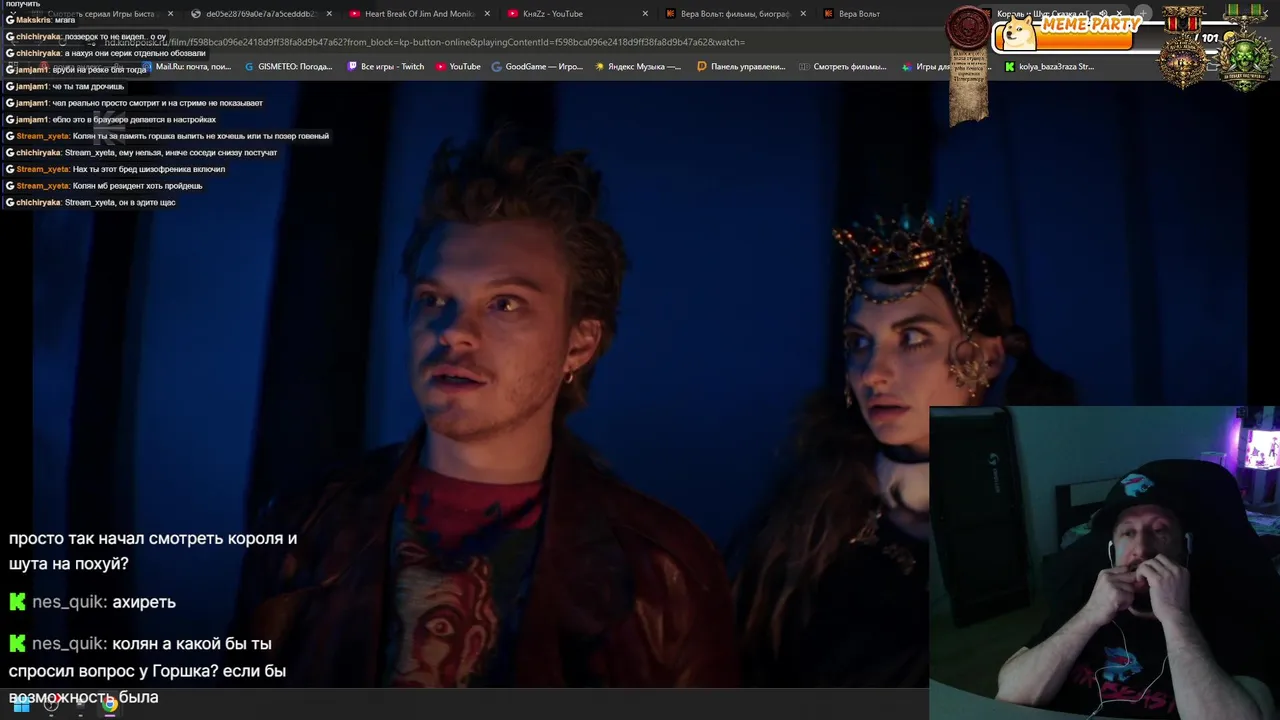The image size is (1280, 720).
Task: Close the Heart Break Of Jim And Monika tab
Action: pos(487,14)
